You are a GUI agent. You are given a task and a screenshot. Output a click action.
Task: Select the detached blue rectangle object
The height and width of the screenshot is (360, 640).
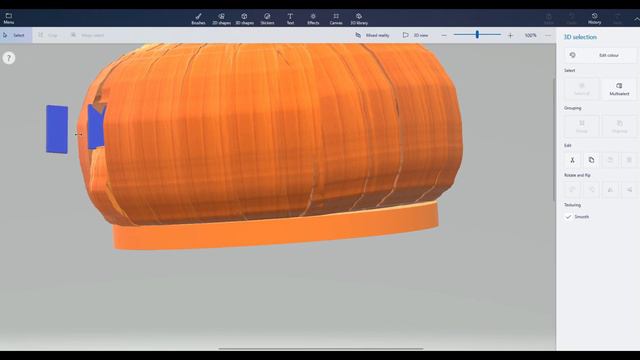57,129
